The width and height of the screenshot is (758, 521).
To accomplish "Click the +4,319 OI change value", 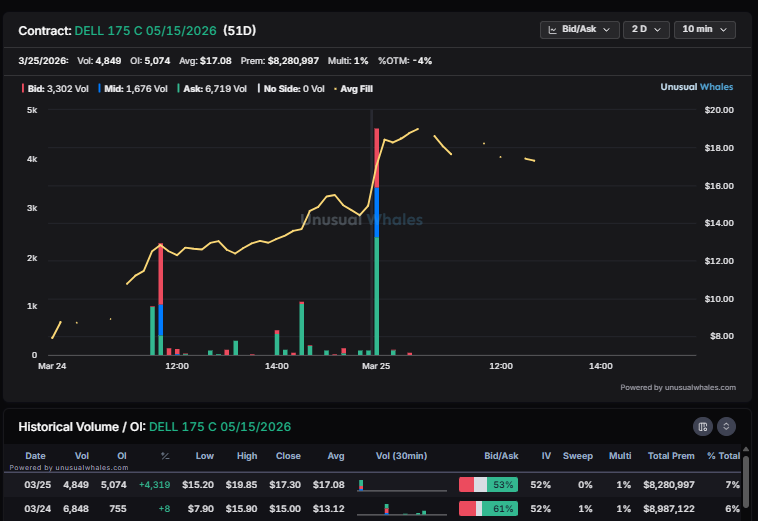I will (x=154, y=484).
